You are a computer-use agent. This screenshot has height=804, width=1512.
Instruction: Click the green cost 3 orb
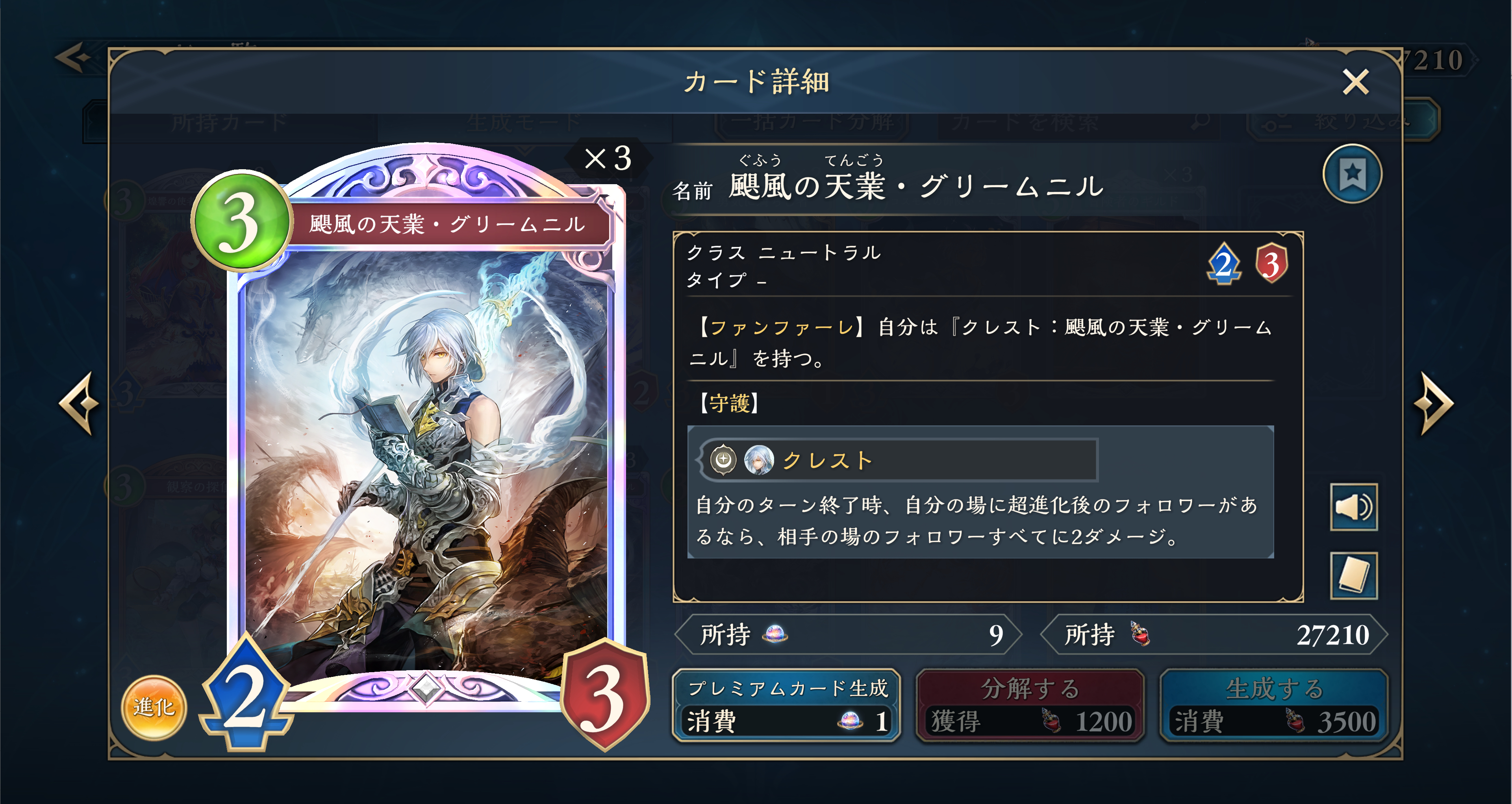241,221
